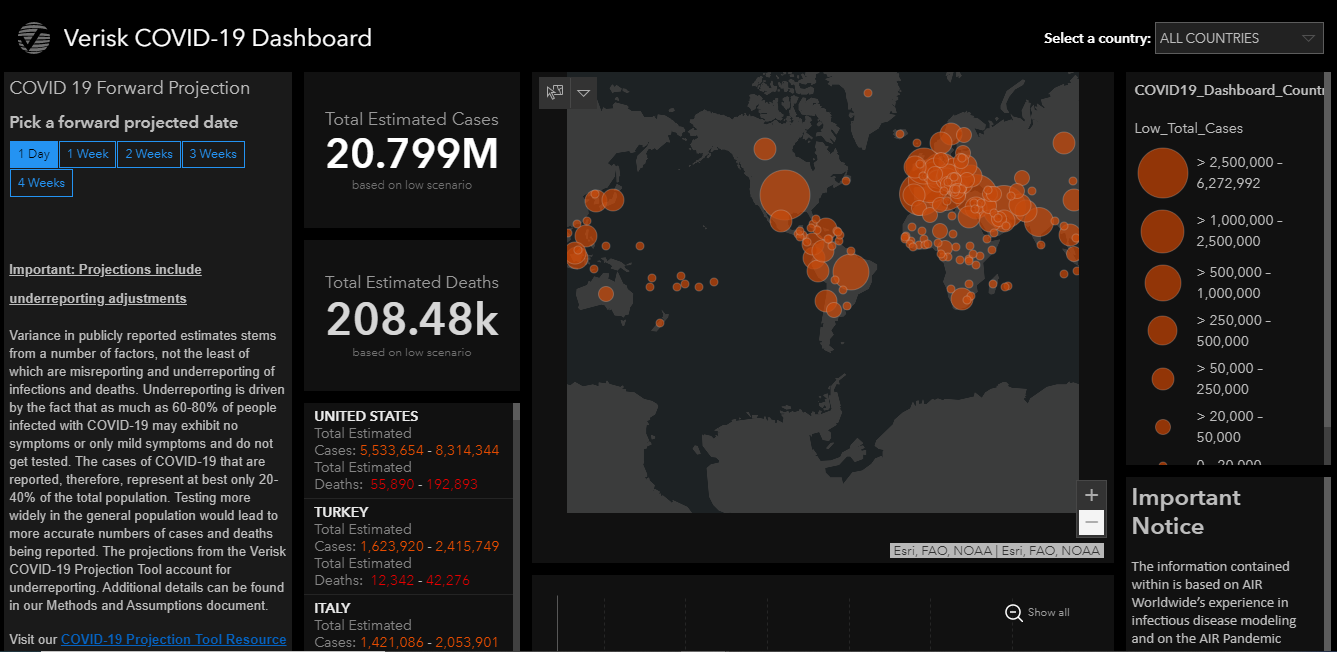
Task: Click legend circle for > 2,500,000 - 6,272,992
Action: click(x=1162, y=173)
